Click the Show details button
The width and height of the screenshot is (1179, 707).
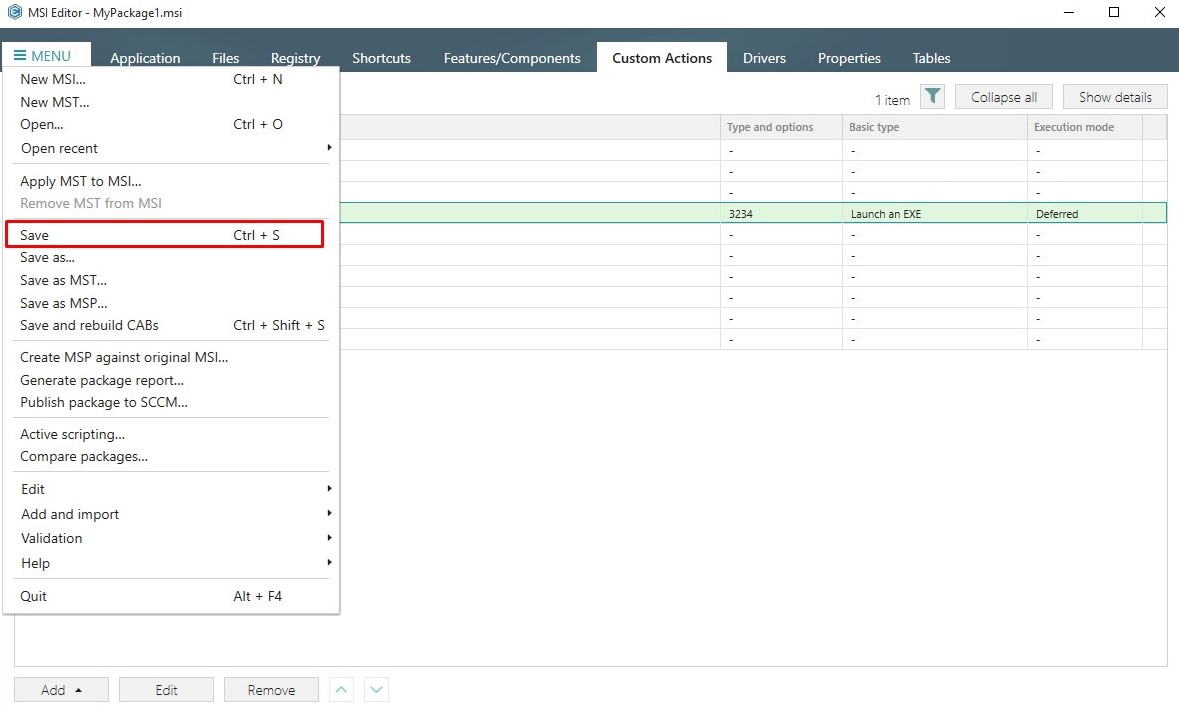coord(1115,97)
